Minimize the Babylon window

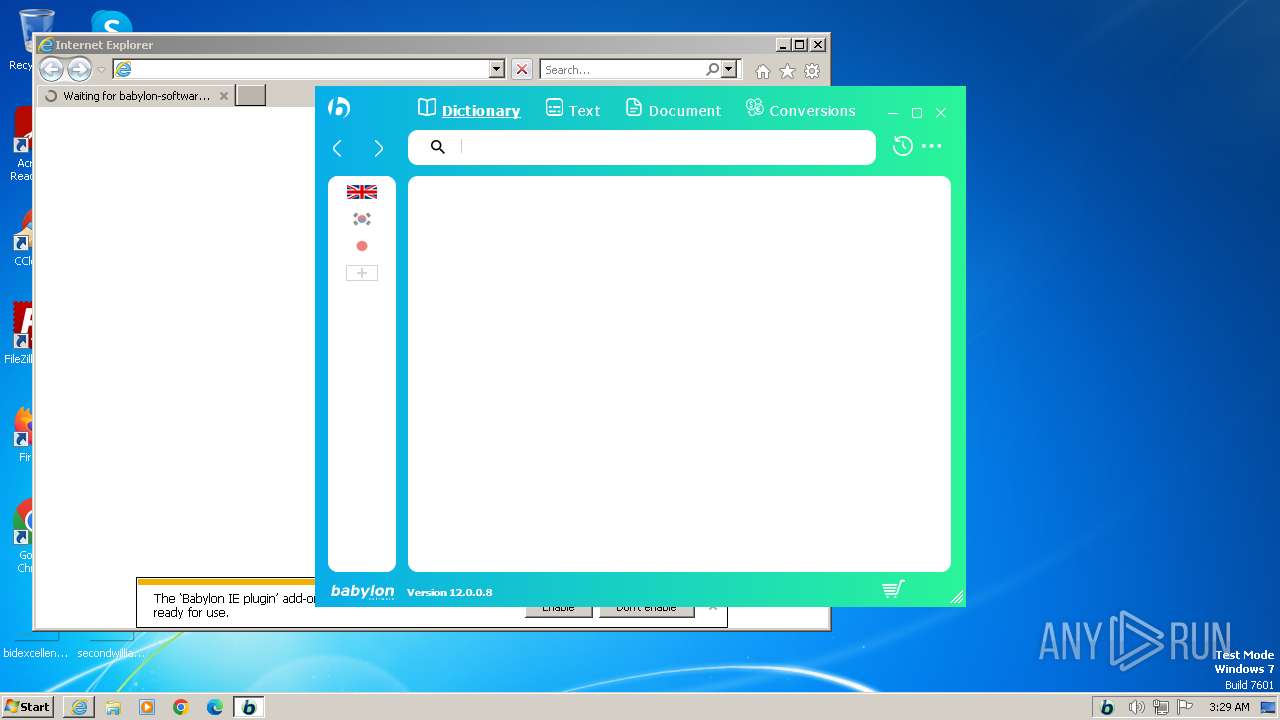(893, 113)
